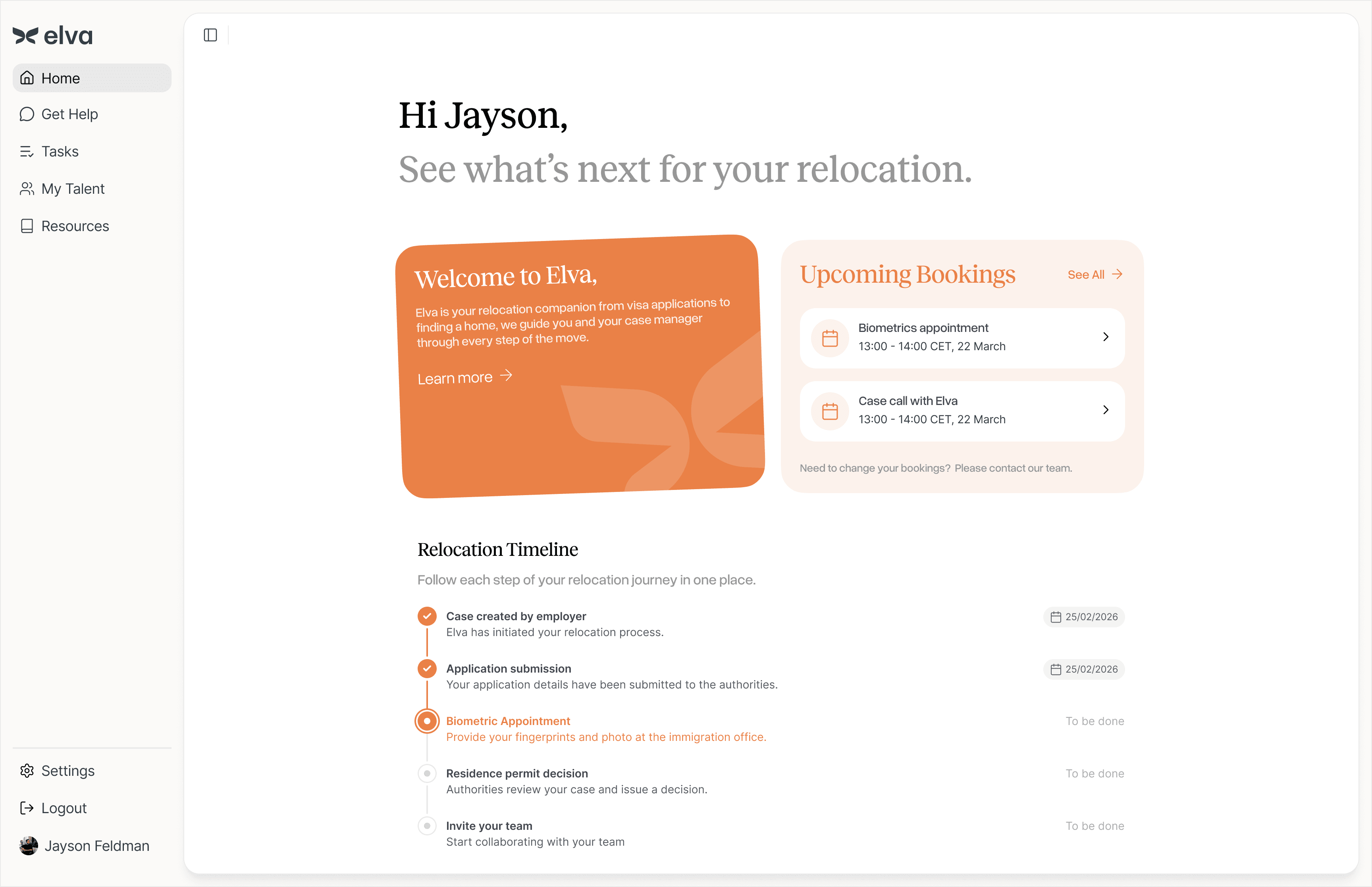Click the Application submission date badge
Screen dimensions: 1372x887
(1083, 669)
